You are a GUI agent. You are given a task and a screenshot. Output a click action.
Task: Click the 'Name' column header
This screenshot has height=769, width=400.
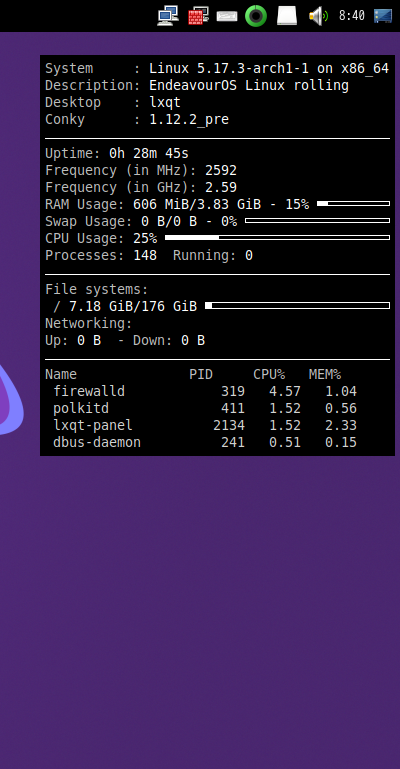[x=61, y=375]
